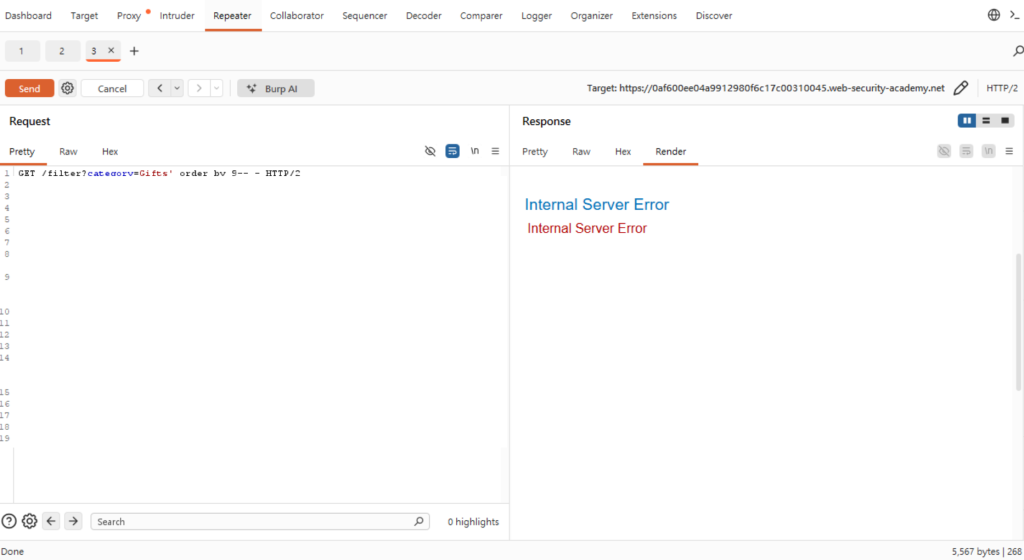Add a new Repeater tab
Viewport: 1024px width, 560px height.
point(134,51)
